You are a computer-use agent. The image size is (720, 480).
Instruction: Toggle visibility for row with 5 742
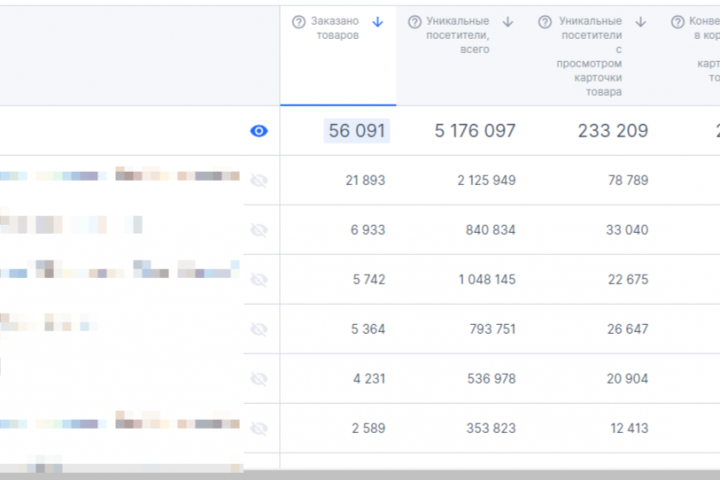tap(259, 280)
